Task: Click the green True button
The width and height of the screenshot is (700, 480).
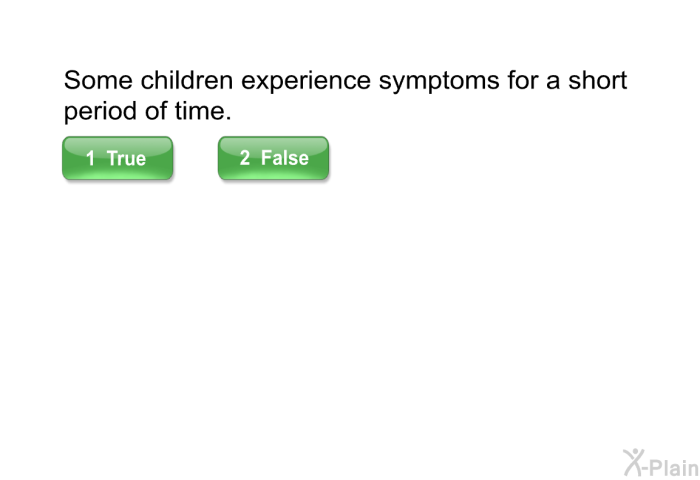Action: [117, 158]
